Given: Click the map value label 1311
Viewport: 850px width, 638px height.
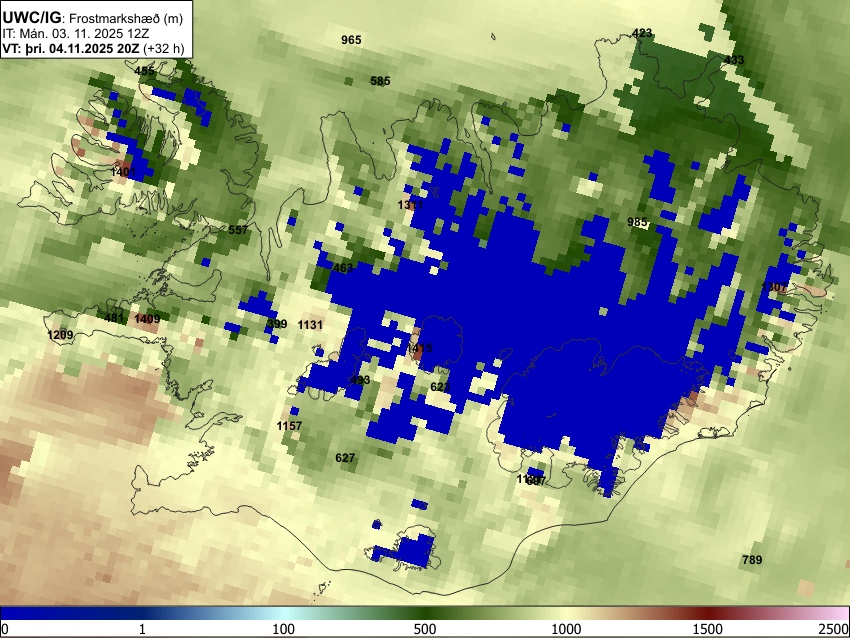Looking at the screenshot, I should 410,205.
